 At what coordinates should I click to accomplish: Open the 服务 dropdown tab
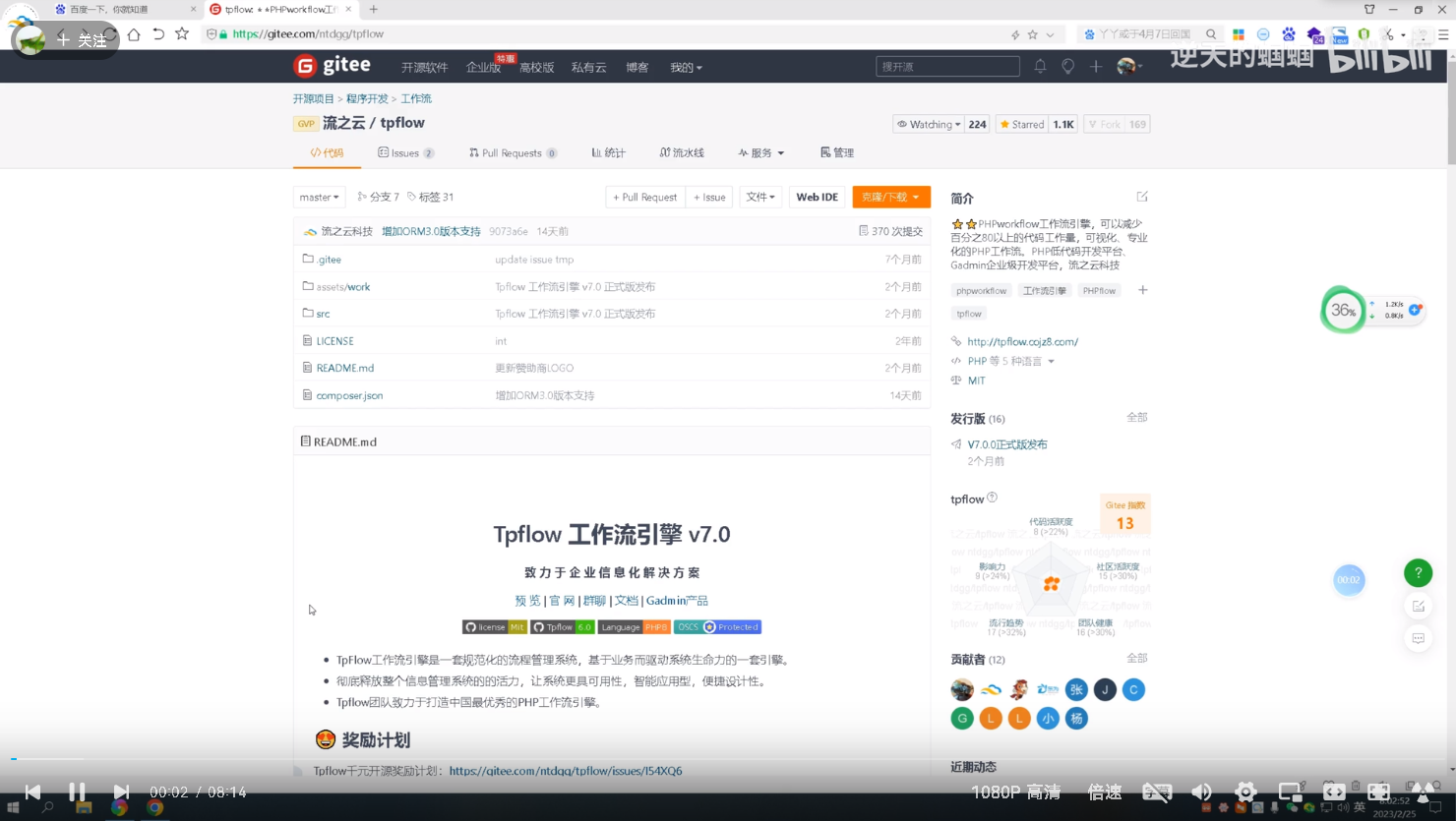click(x=761, y=153)
